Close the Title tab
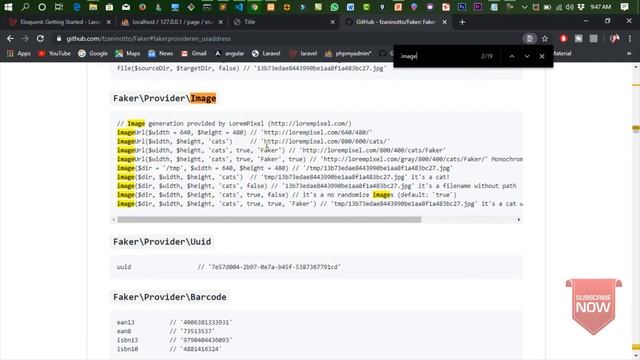 pyautogui.click(x=332, y=22)
